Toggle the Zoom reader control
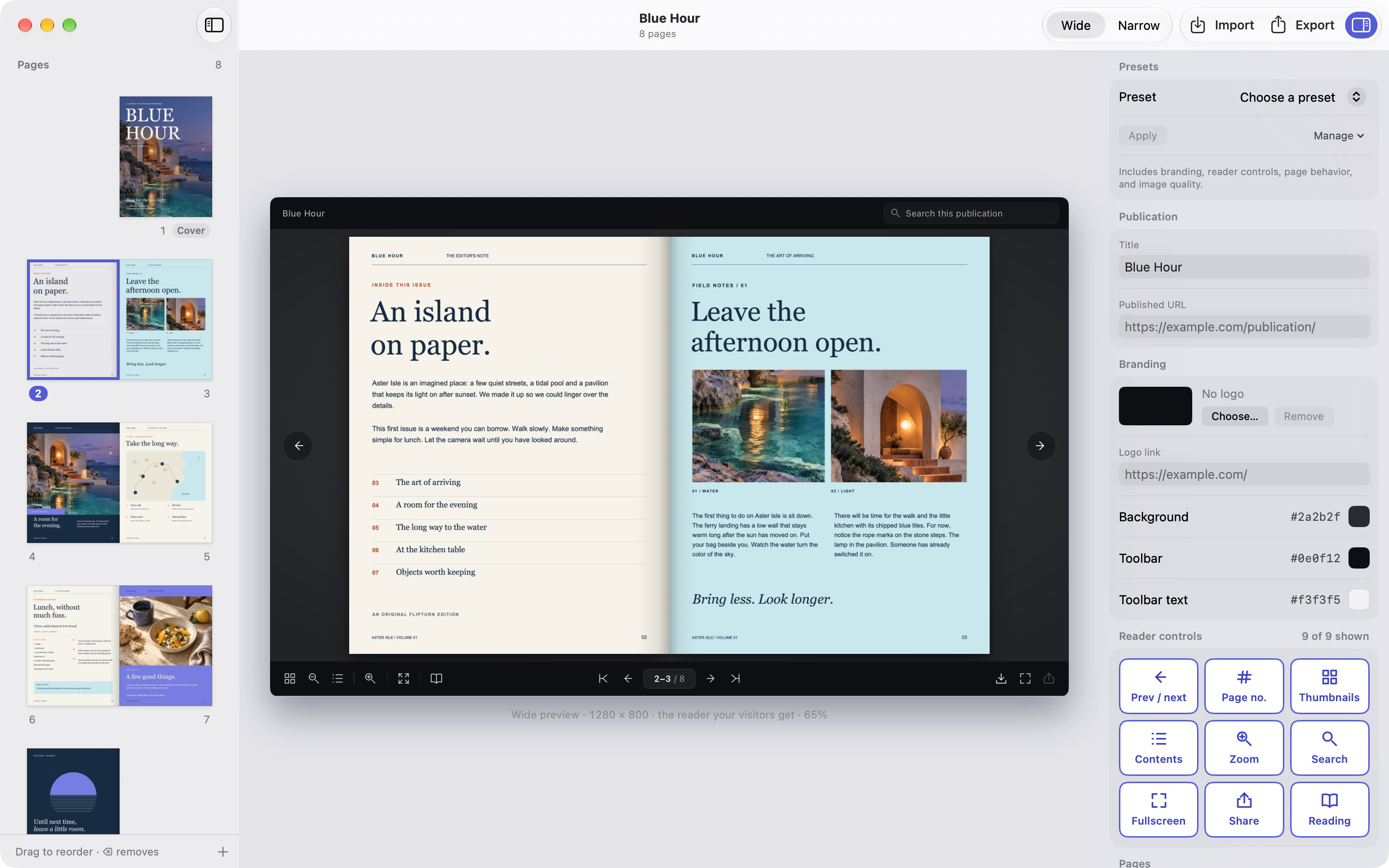Viewport: 1389px width, 868px height. [1244, 748]
